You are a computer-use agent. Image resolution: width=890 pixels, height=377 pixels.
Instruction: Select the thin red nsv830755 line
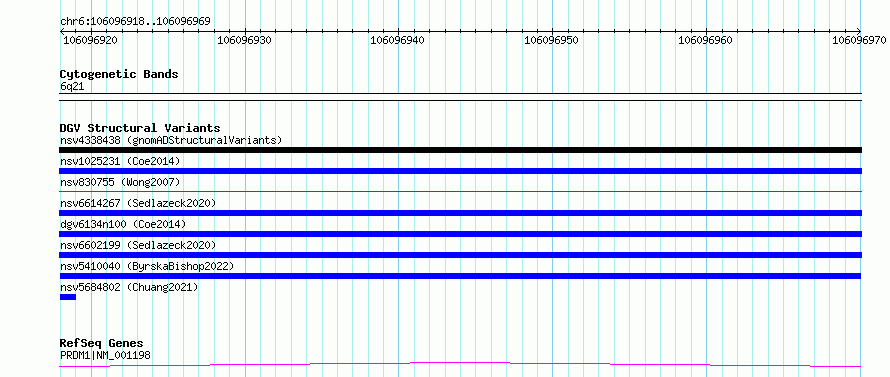point(460,192)
